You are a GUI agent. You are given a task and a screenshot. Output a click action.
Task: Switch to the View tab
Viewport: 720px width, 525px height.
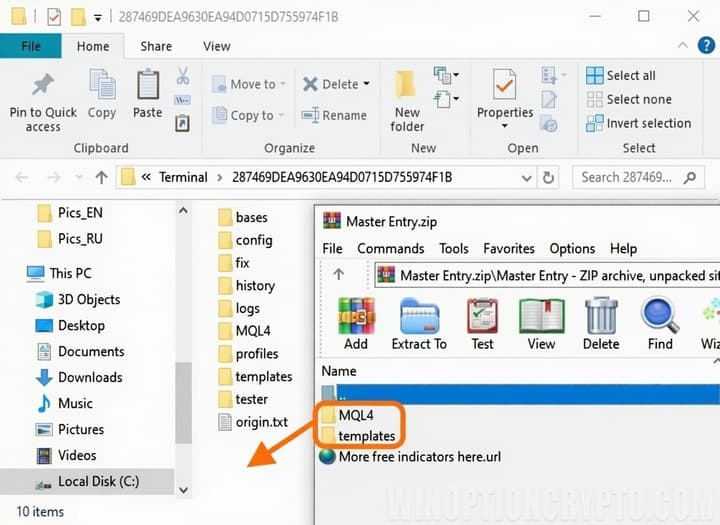[217, 46]
